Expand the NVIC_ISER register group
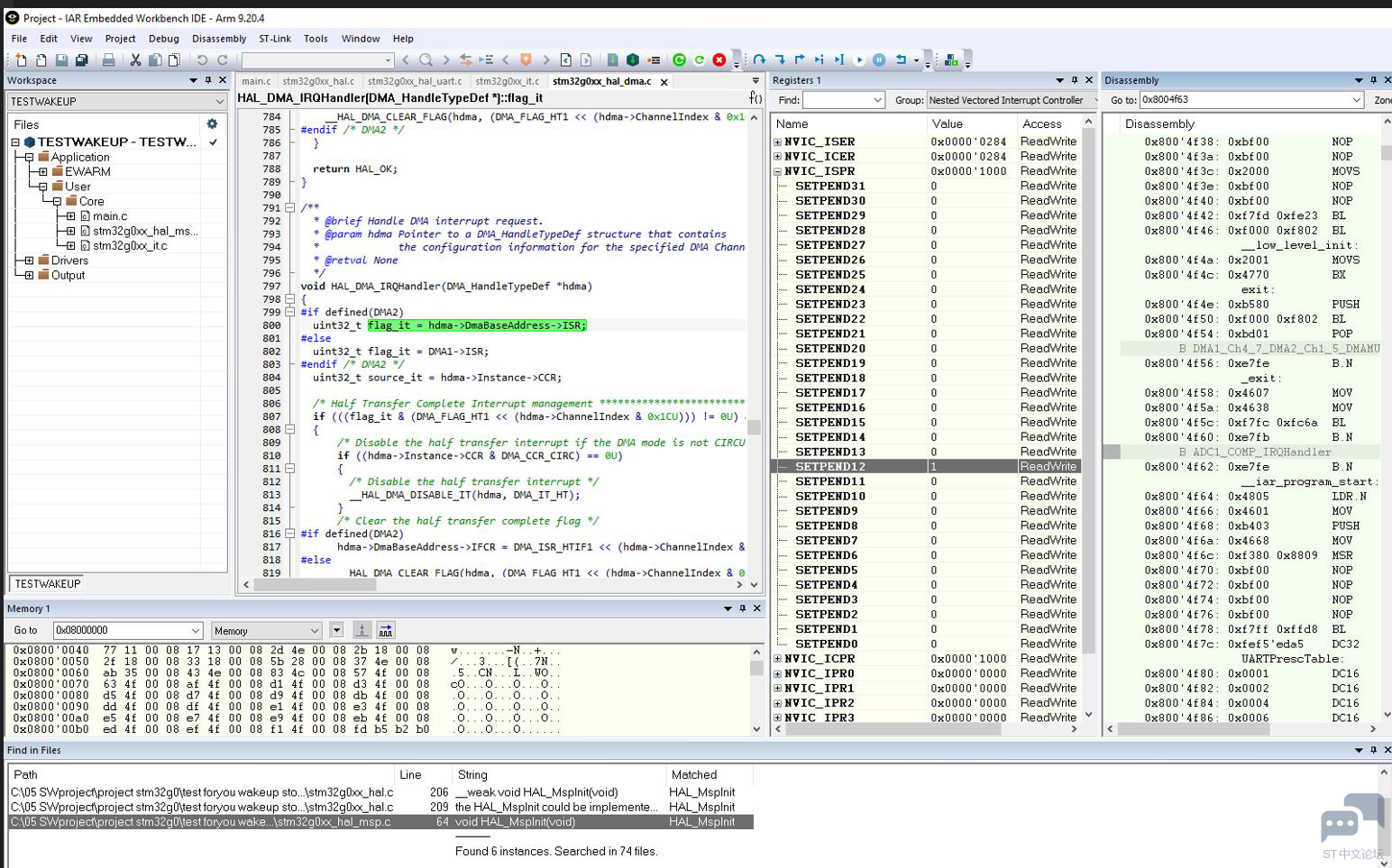Image resolution: width=1392 pixels, height=868 pixels. point(777,142)
